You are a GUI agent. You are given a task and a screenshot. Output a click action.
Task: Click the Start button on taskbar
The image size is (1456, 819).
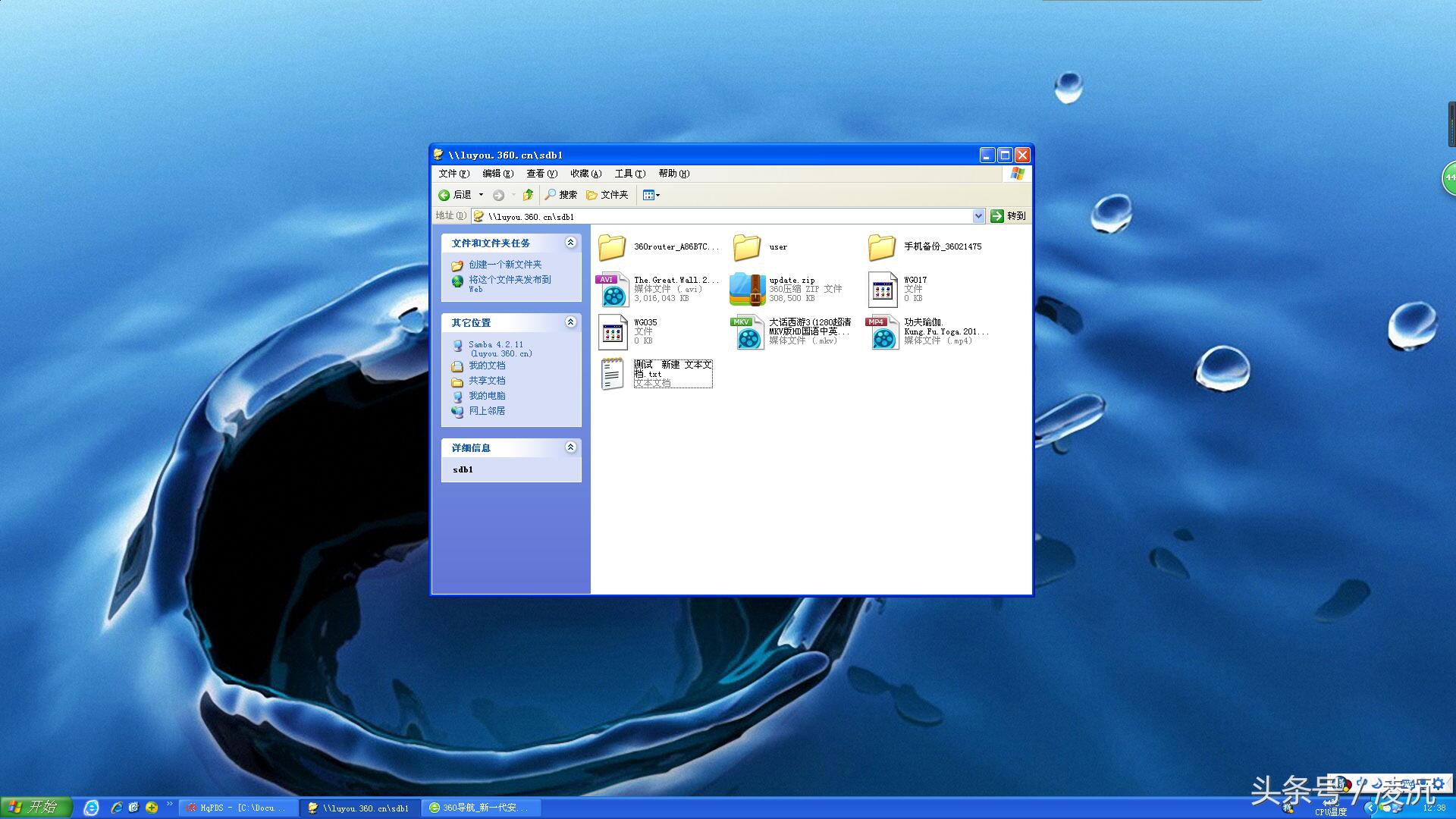[x=36, y=807]
